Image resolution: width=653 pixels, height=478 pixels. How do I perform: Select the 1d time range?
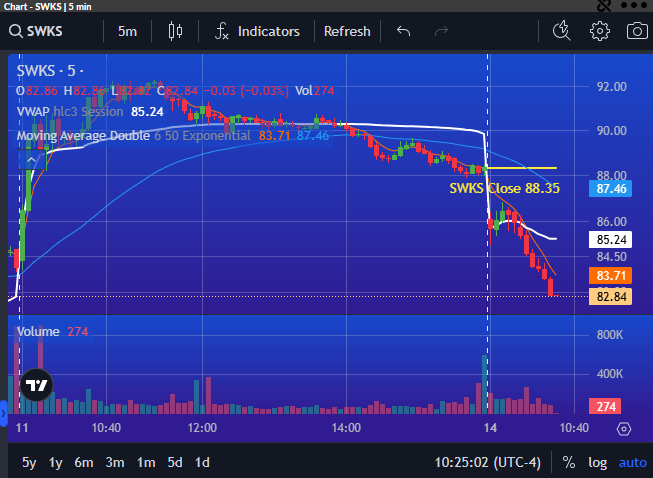pyautogui.click(x=202, y=463)
